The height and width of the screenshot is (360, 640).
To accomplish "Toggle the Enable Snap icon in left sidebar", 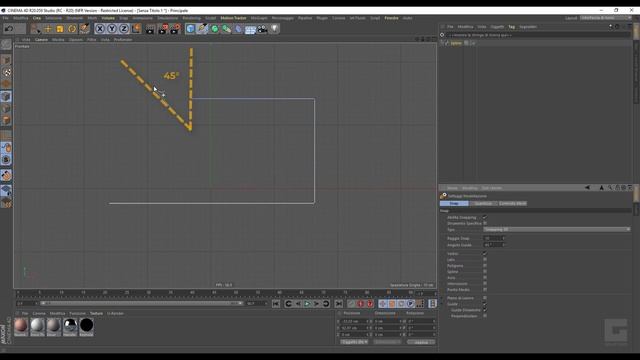I will tap(6, 176).
